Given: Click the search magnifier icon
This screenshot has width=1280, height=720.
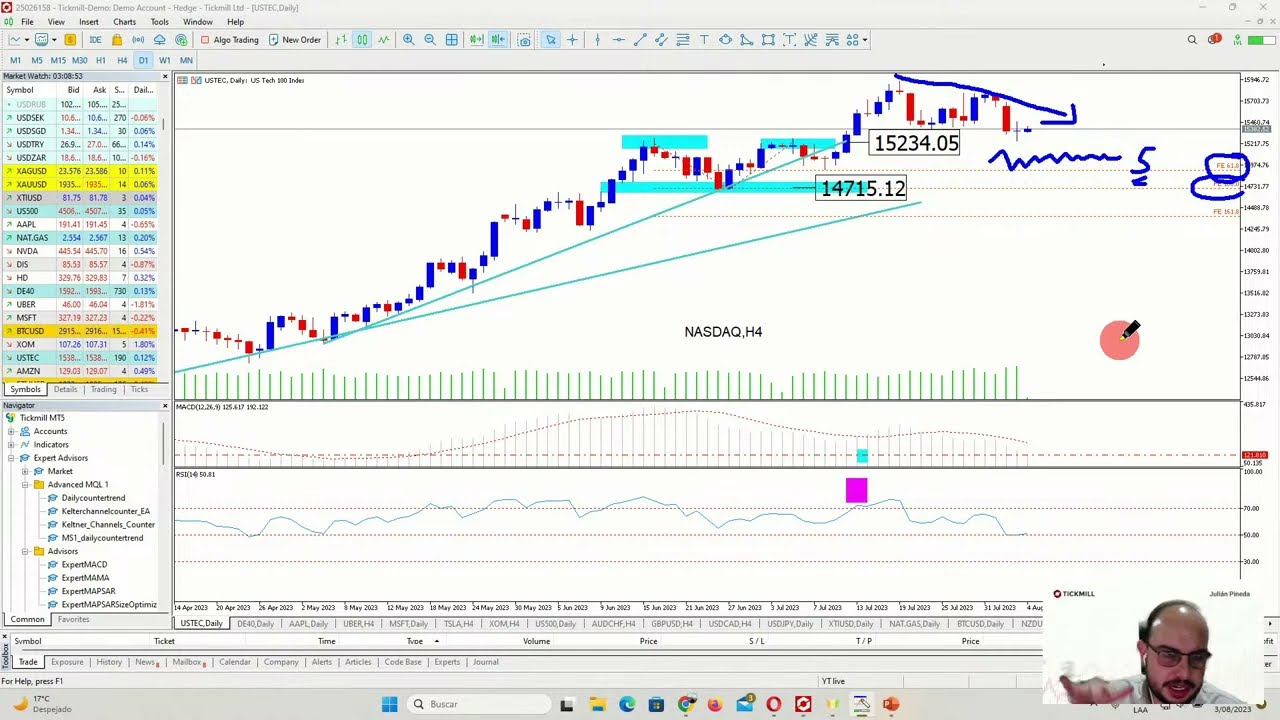Looking at the screenshot, I should pyautogui.click(x=1192, y=40).
